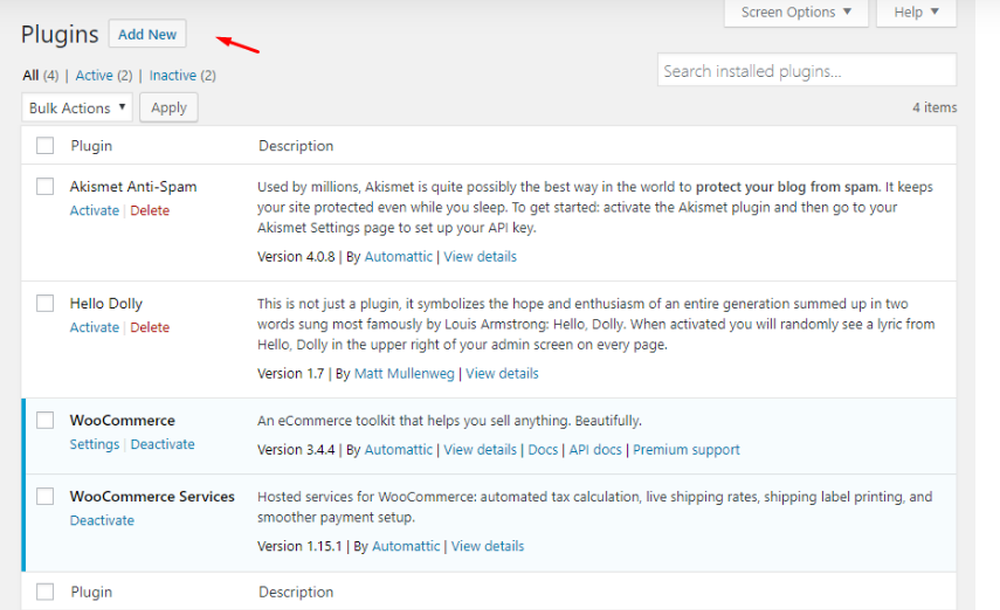Open the Premium support link
Screen dimensions: 1000x610
pyautogui.click(x=686, y=449)
